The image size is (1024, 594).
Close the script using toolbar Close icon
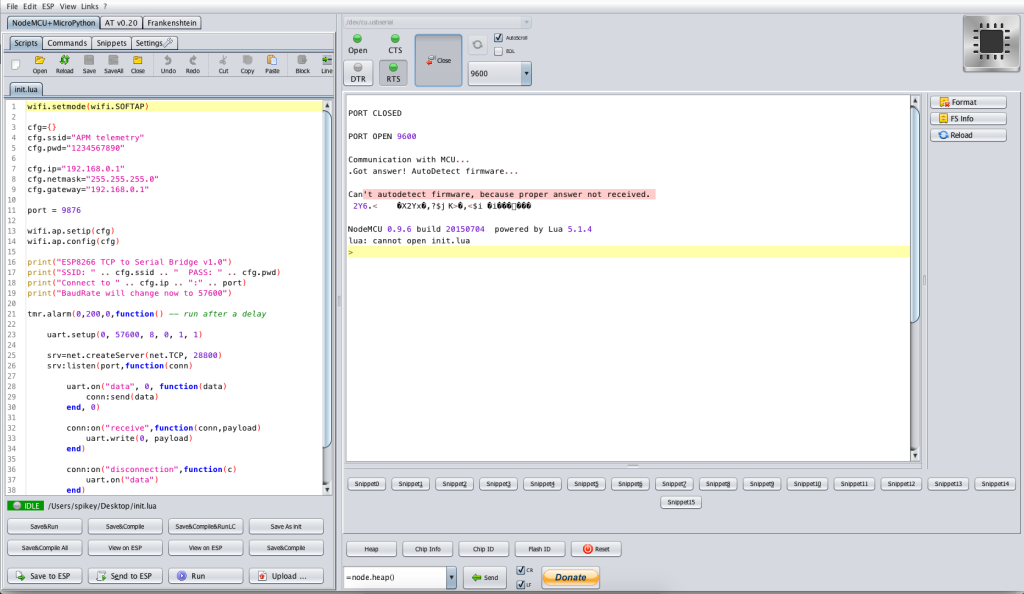[138, 64]
